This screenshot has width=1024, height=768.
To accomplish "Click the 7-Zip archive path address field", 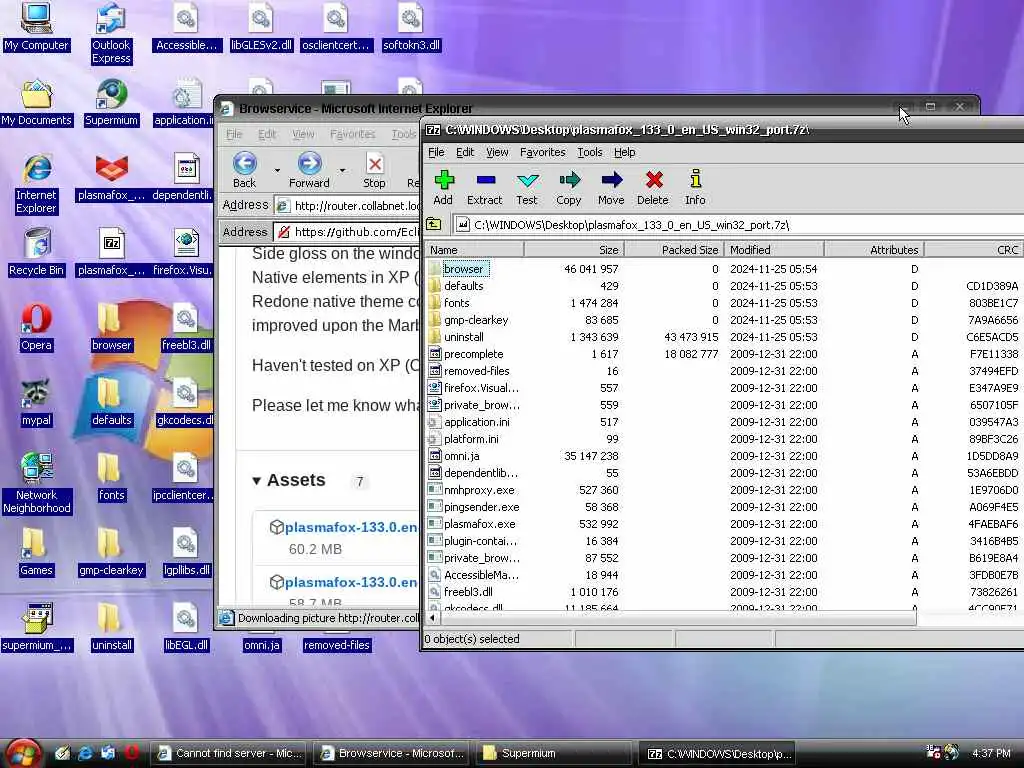I will point(738,225).
